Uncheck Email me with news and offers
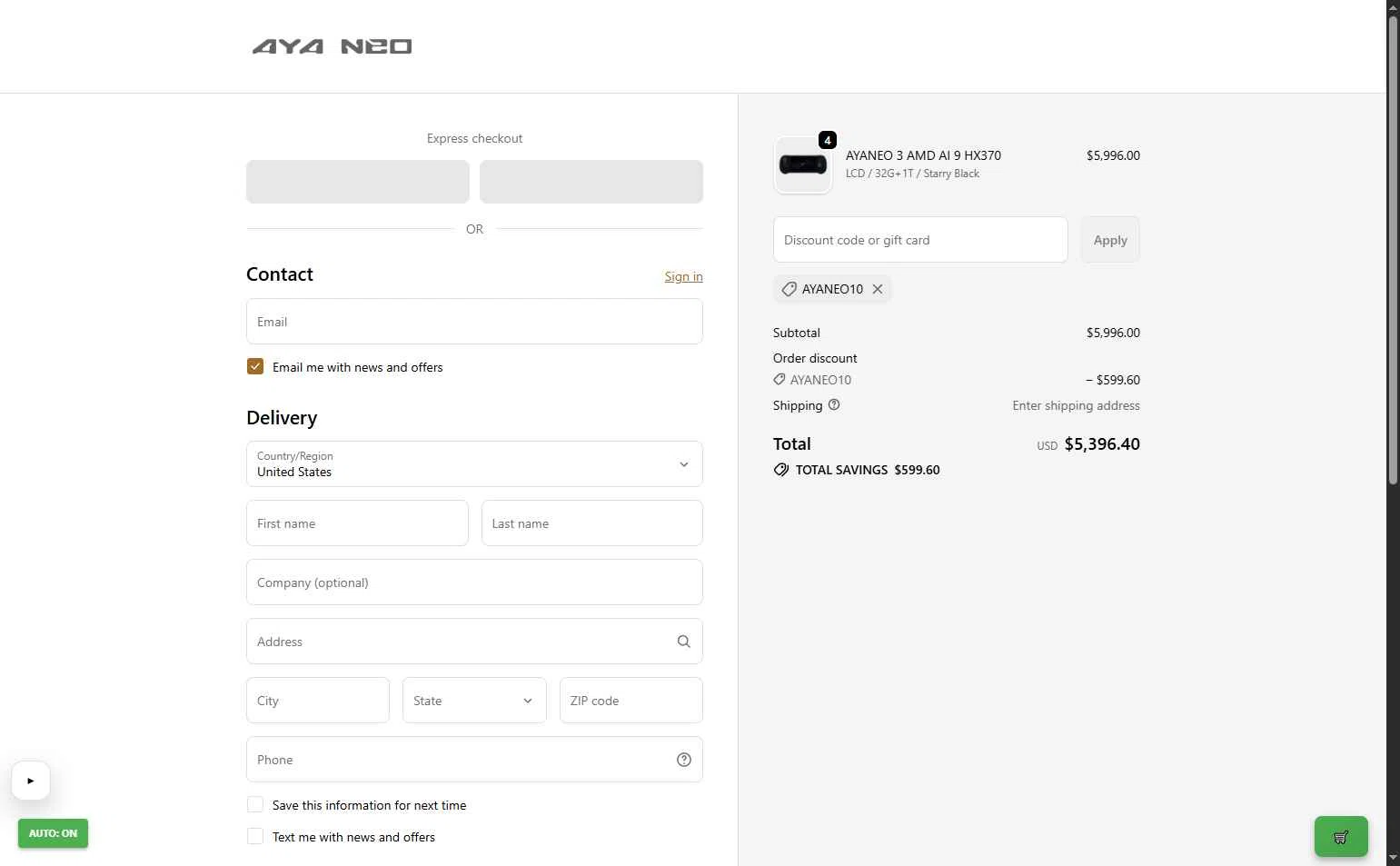This screenshot has height=866, width=1400. (255, 366)
